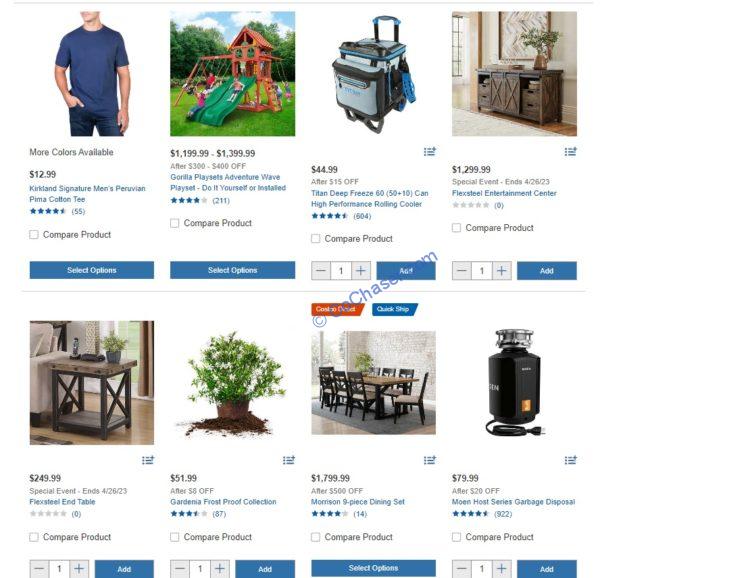
Task: Click Select Options for Gorilla Playsets playset
Action: (x=232, y=270)
